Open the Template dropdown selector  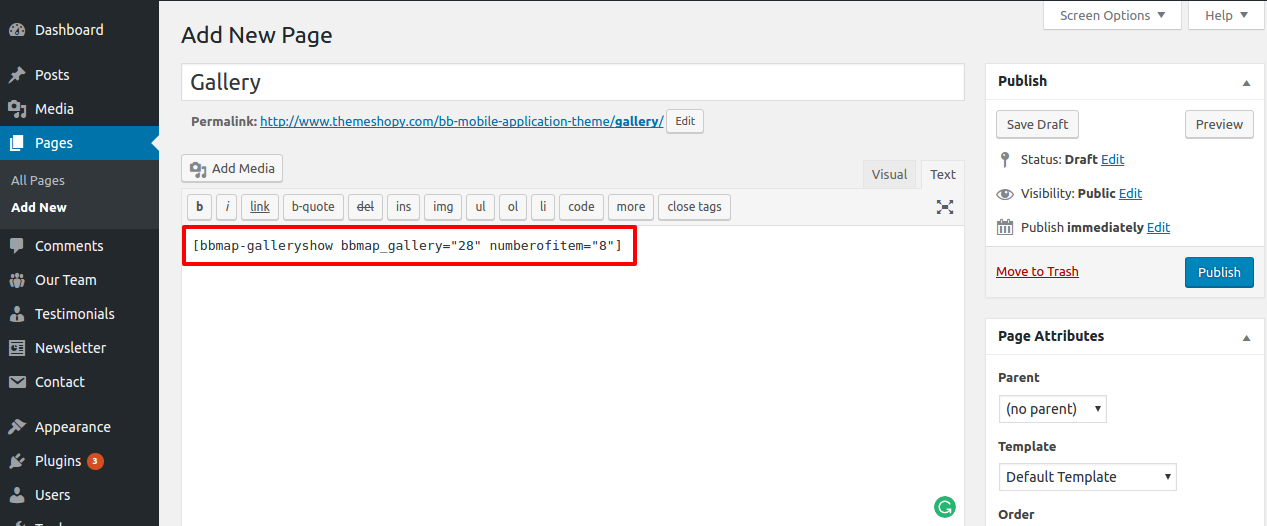1087,477
